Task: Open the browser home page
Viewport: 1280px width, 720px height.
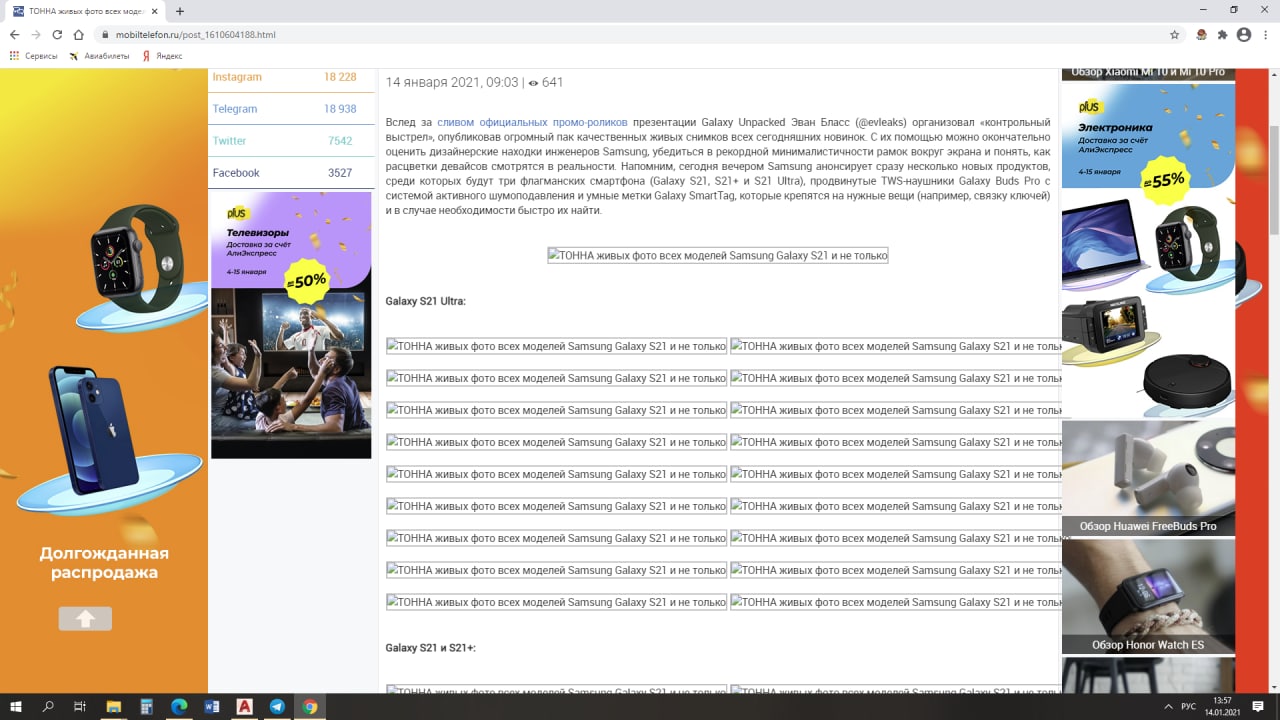Action: pyautogui.click(x=78, y=34)
